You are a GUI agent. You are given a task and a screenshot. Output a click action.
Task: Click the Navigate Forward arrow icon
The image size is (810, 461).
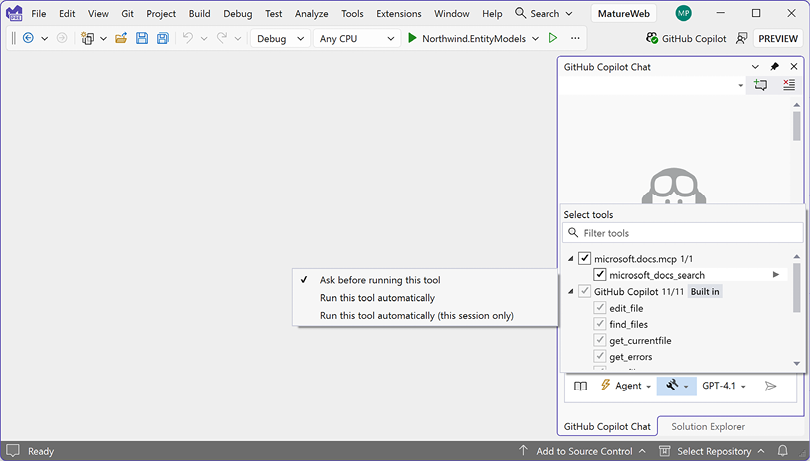point(62,38)
